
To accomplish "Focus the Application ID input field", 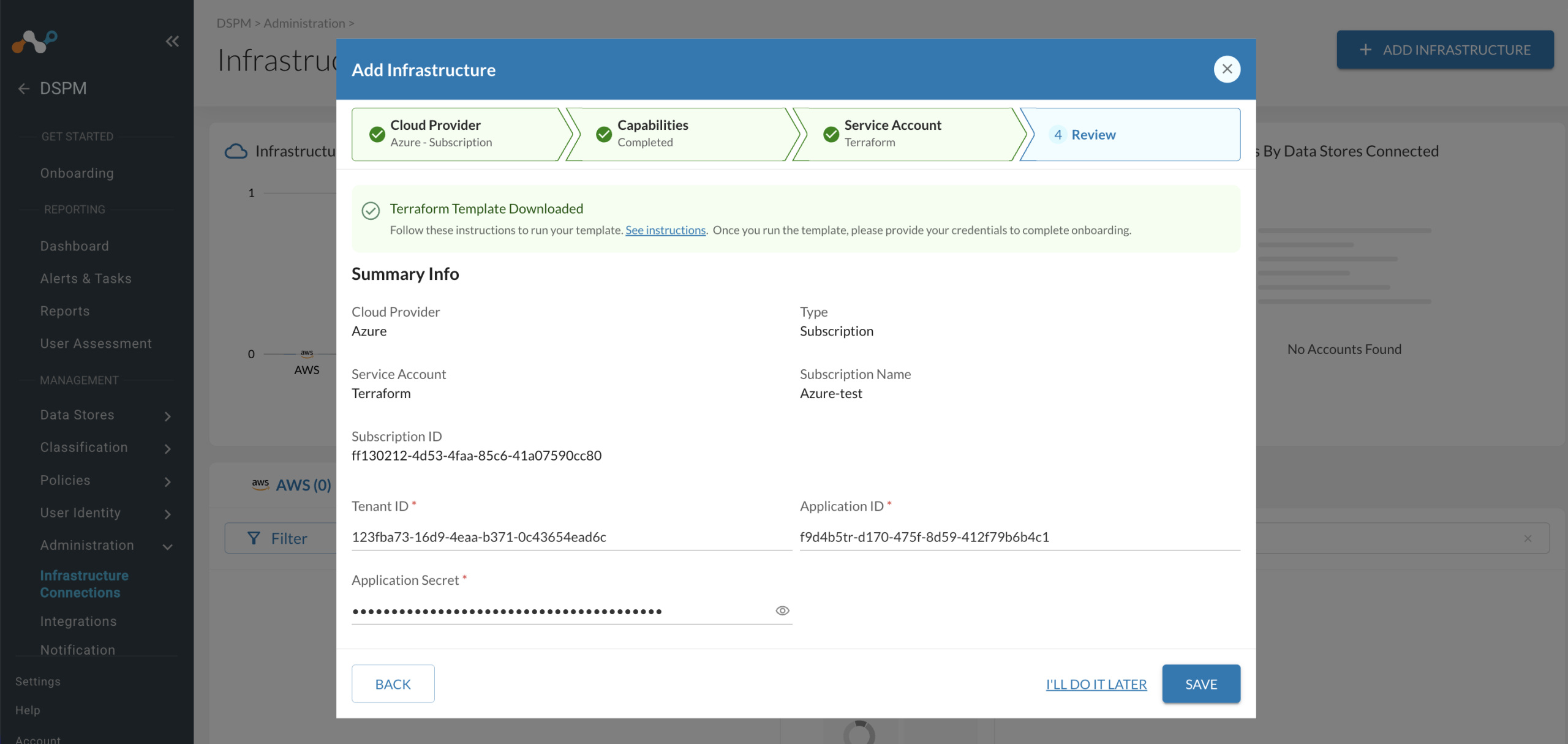I will click(x=1020, y=537).
